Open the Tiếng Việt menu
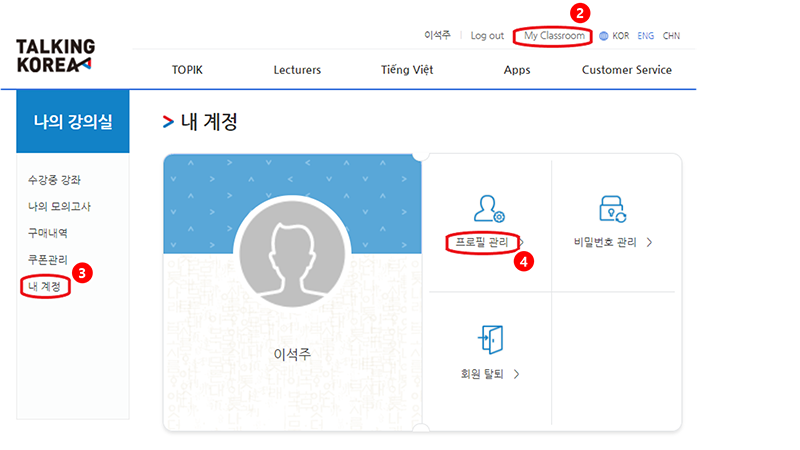 [407, 70]
